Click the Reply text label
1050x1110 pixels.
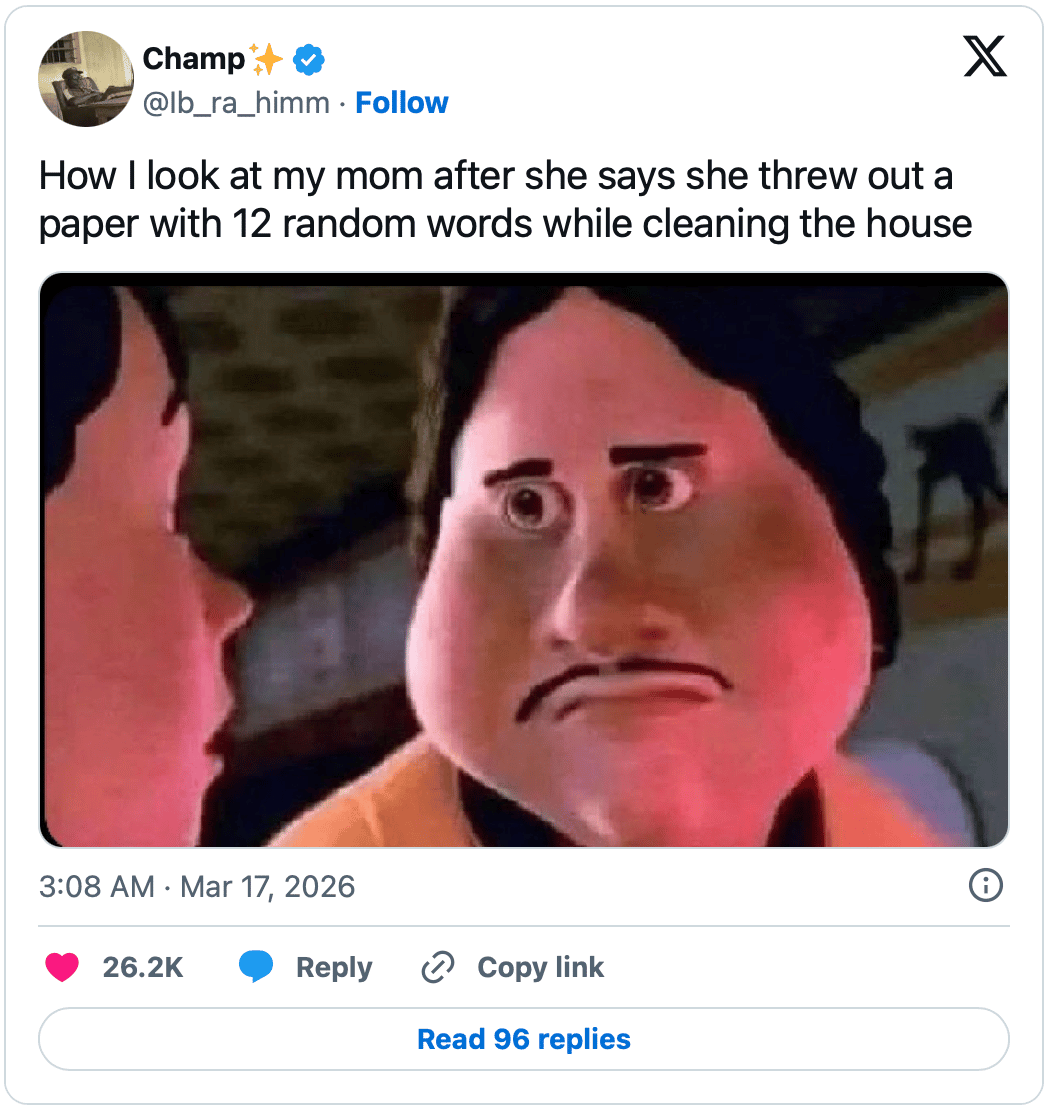(x=333, y=968)
